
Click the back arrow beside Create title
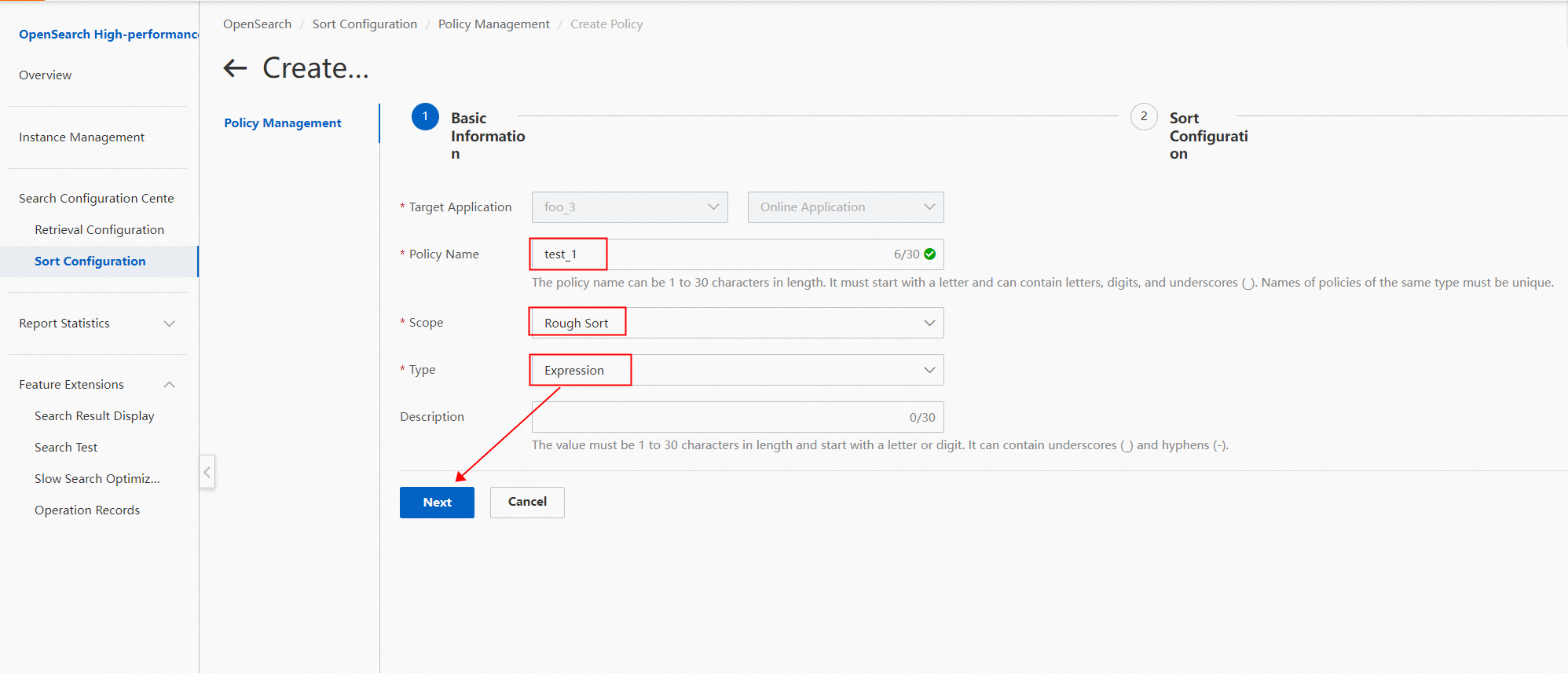235,68
